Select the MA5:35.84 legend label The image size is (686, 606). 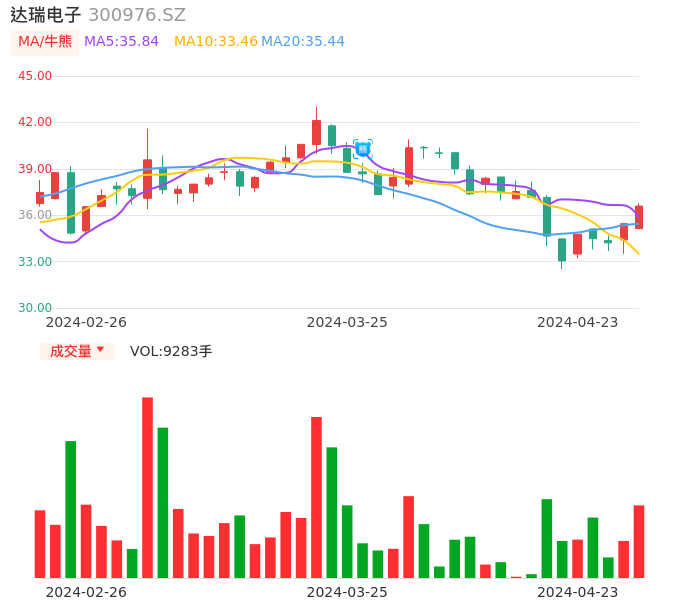[121, 42]
